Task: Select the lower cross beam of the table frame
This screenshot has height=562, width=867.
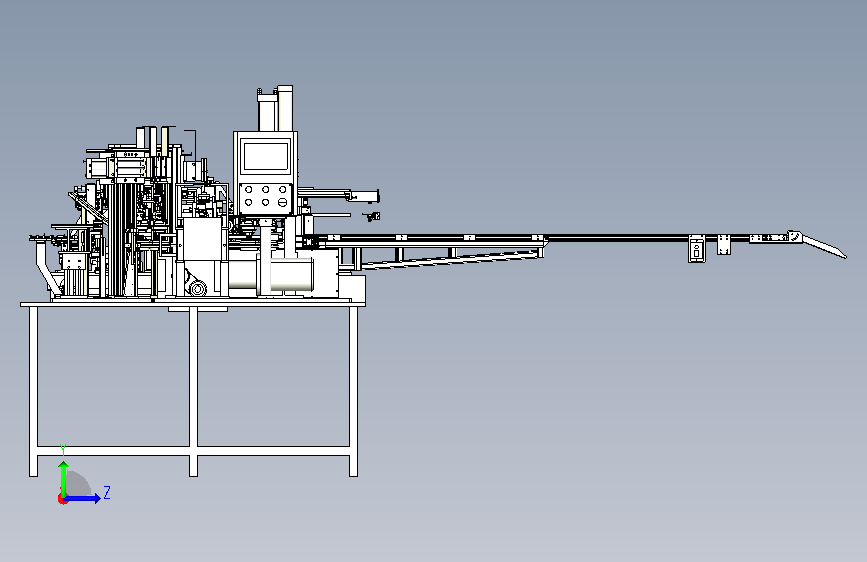Action: 194,451
